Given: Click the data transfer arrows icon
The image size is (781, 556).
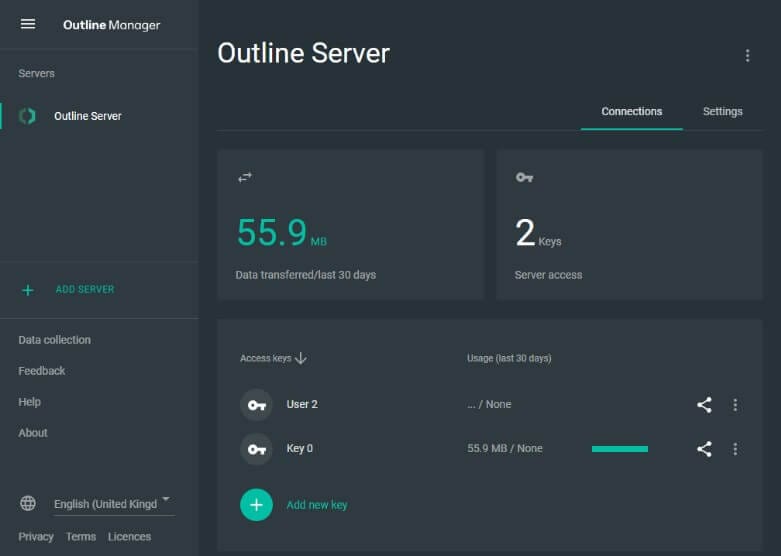Looking at the screenshot, I should (245, 177).
